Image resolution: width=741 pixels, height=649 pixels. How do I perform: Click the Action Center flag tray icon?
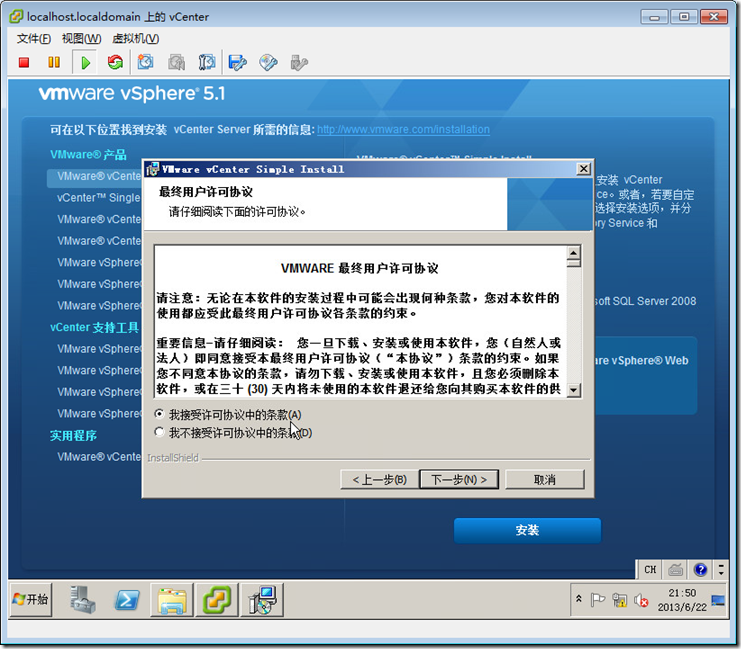coord(597,600)
